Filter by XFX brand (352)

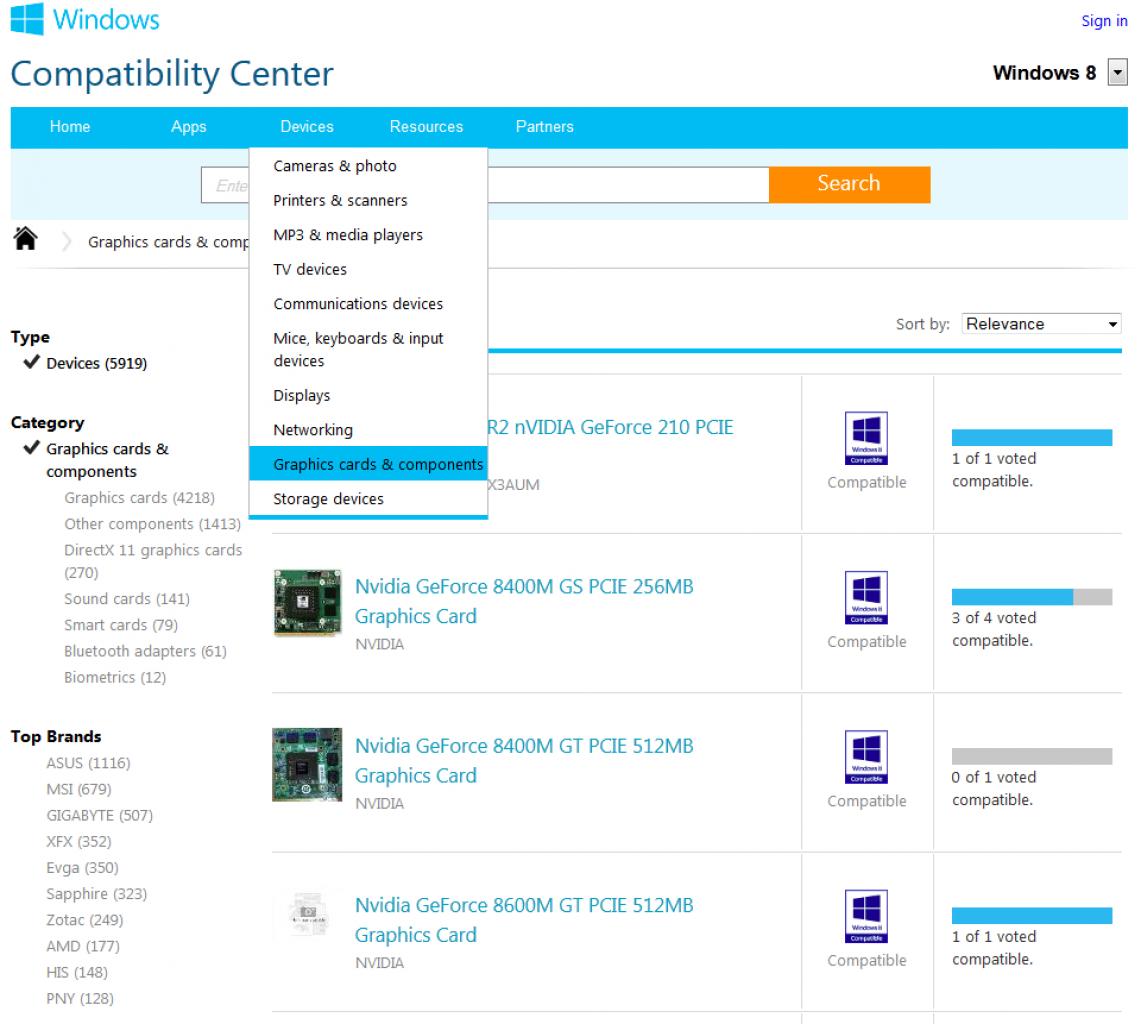[x=79, y=841]
